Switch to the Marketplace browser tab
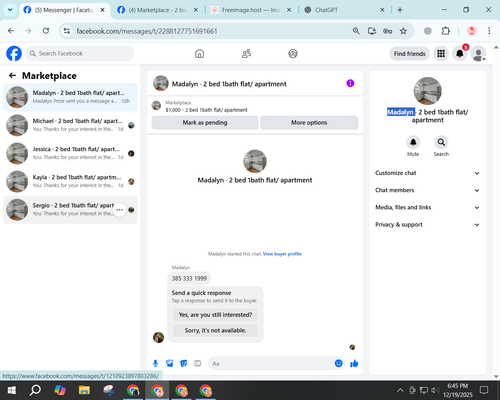The image size is (500, 400). (158, 10)
